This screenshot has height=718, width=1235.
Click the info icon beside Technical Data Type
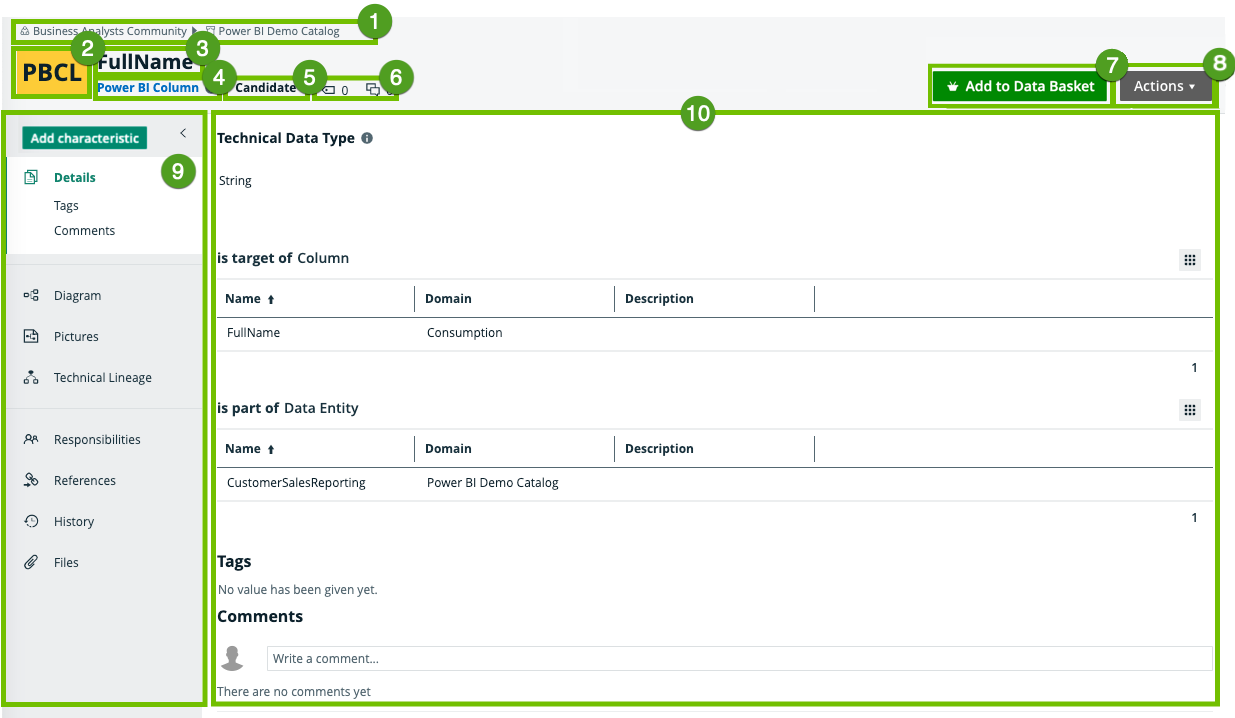point(367,138)
